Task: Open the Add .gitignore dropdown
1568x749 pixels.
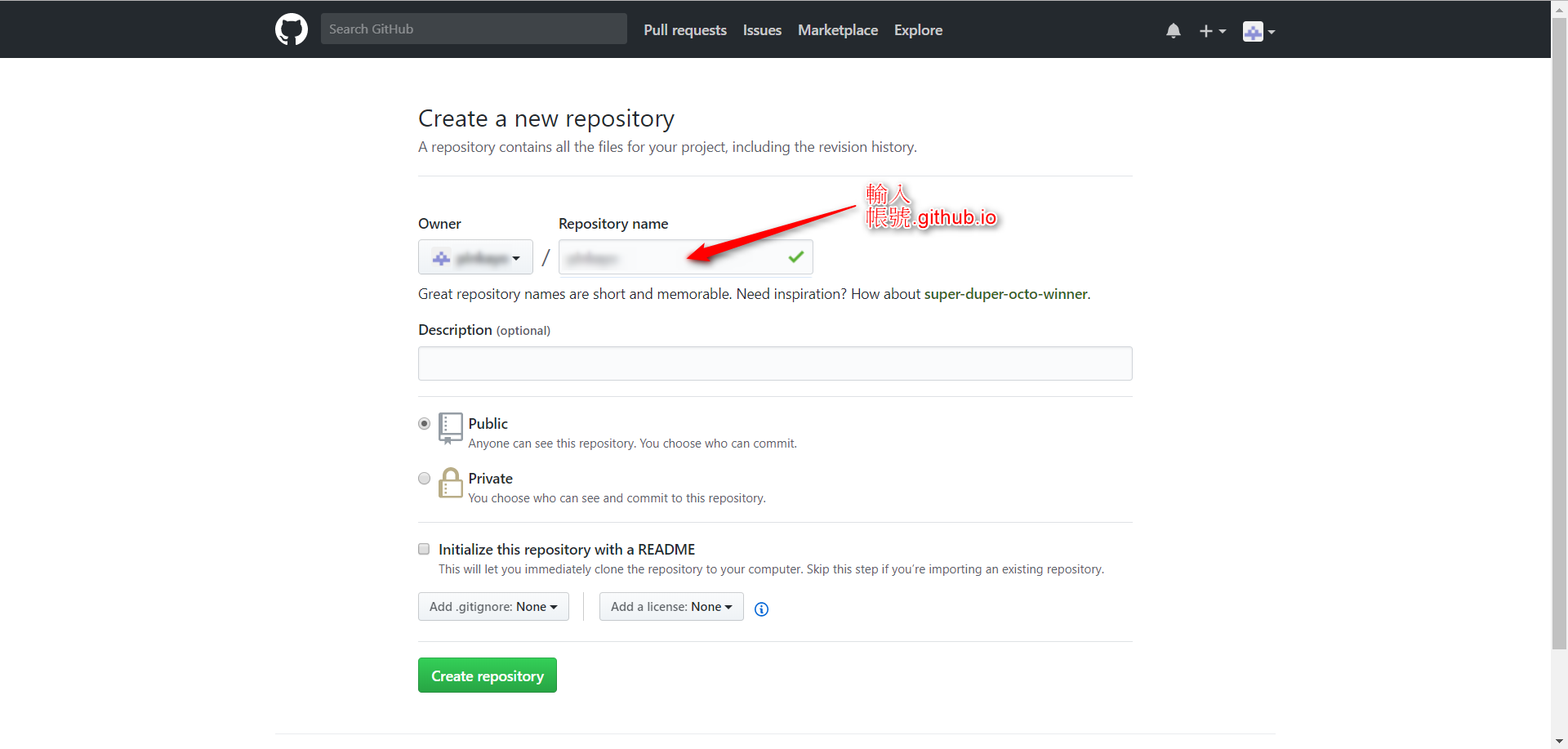Action: pos(493,606)
